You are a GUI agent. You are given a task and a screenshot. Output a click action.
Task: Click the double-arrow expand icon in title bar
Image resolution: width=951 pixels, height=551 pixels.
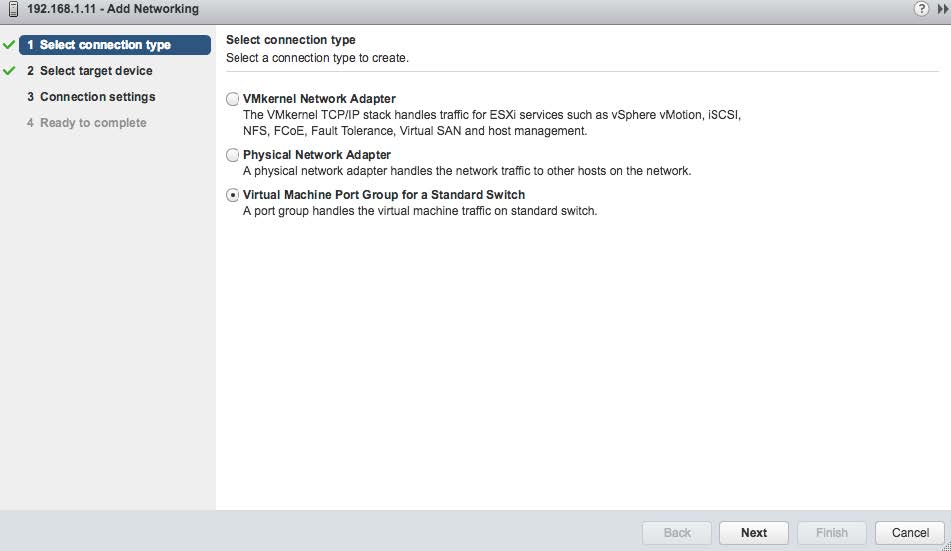[x=943, y=9]
